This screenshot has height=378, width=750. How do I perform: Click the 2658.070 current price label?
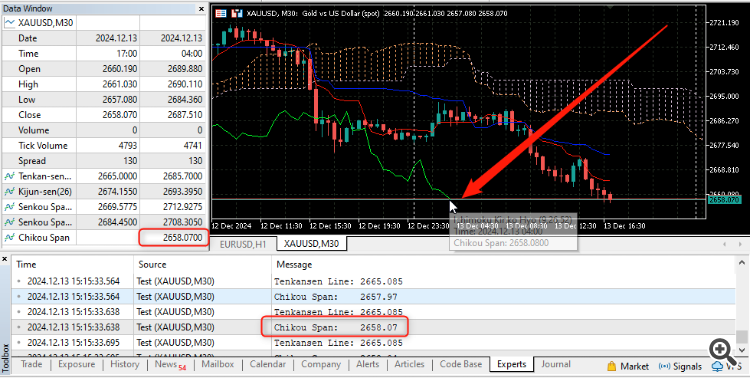[x=724, y=199]
